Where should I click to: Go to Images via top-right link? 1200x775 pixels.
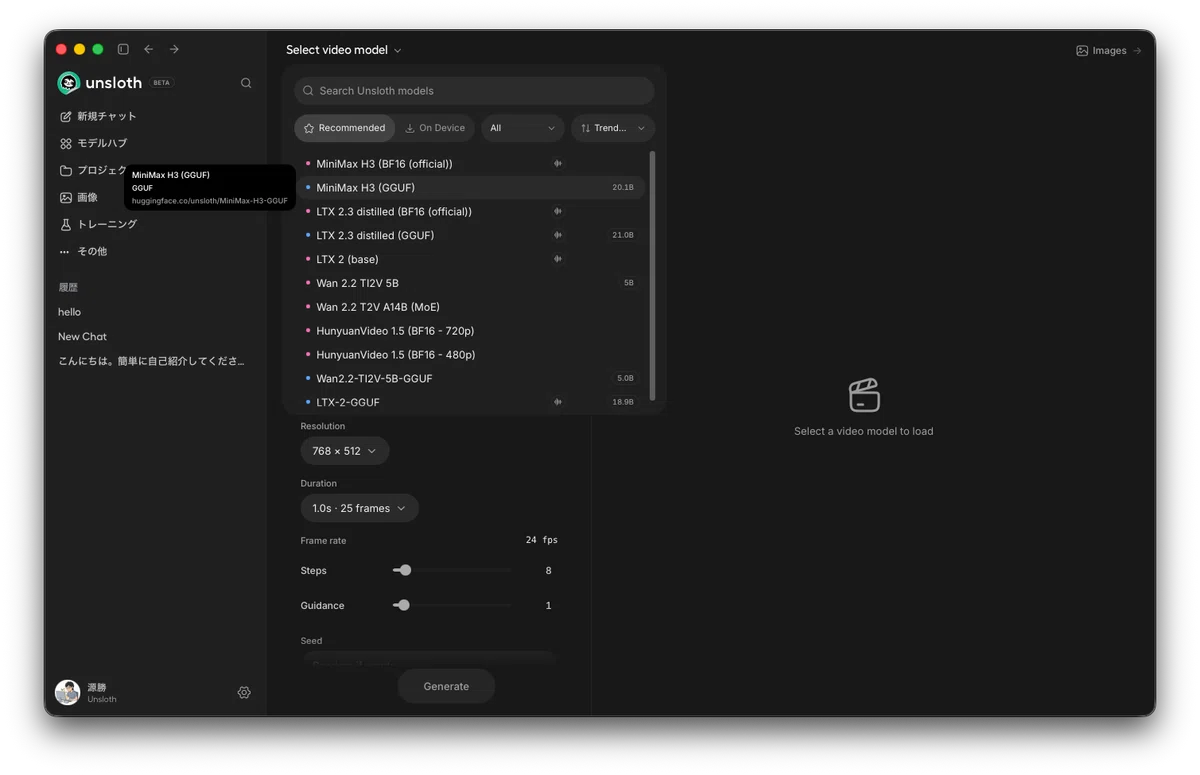1108,50
